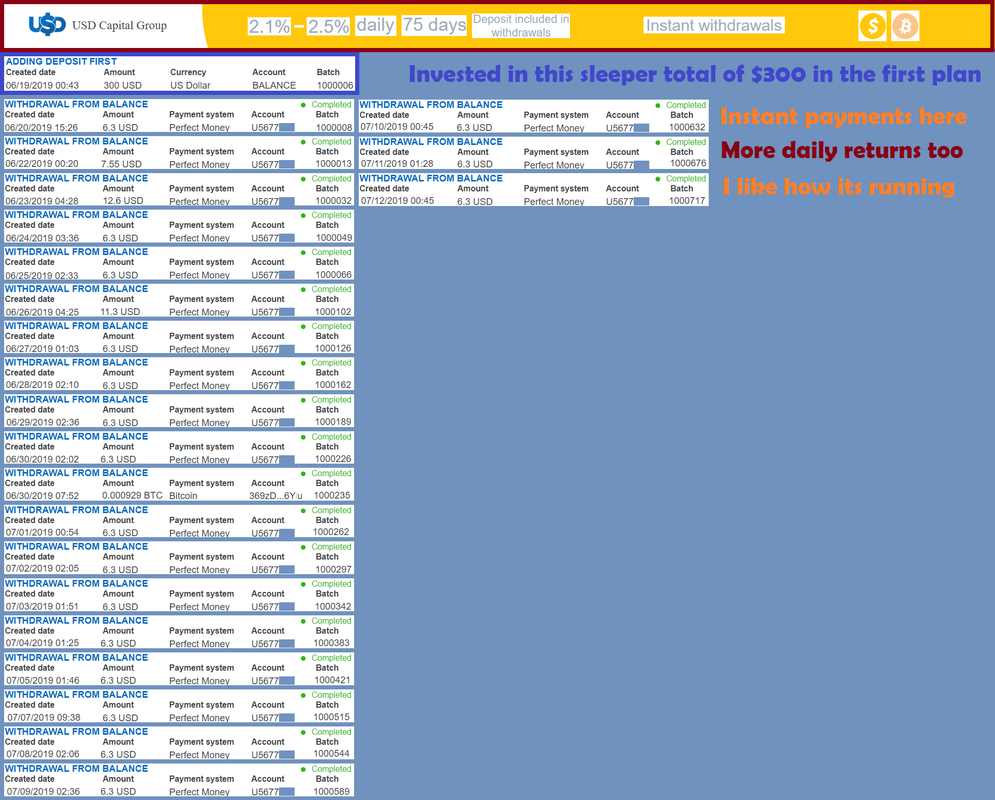Viewport: 995px width, 800px height.
Task: Click 'US Dollar' currency in deposit row
Action: tap(190, 85)
